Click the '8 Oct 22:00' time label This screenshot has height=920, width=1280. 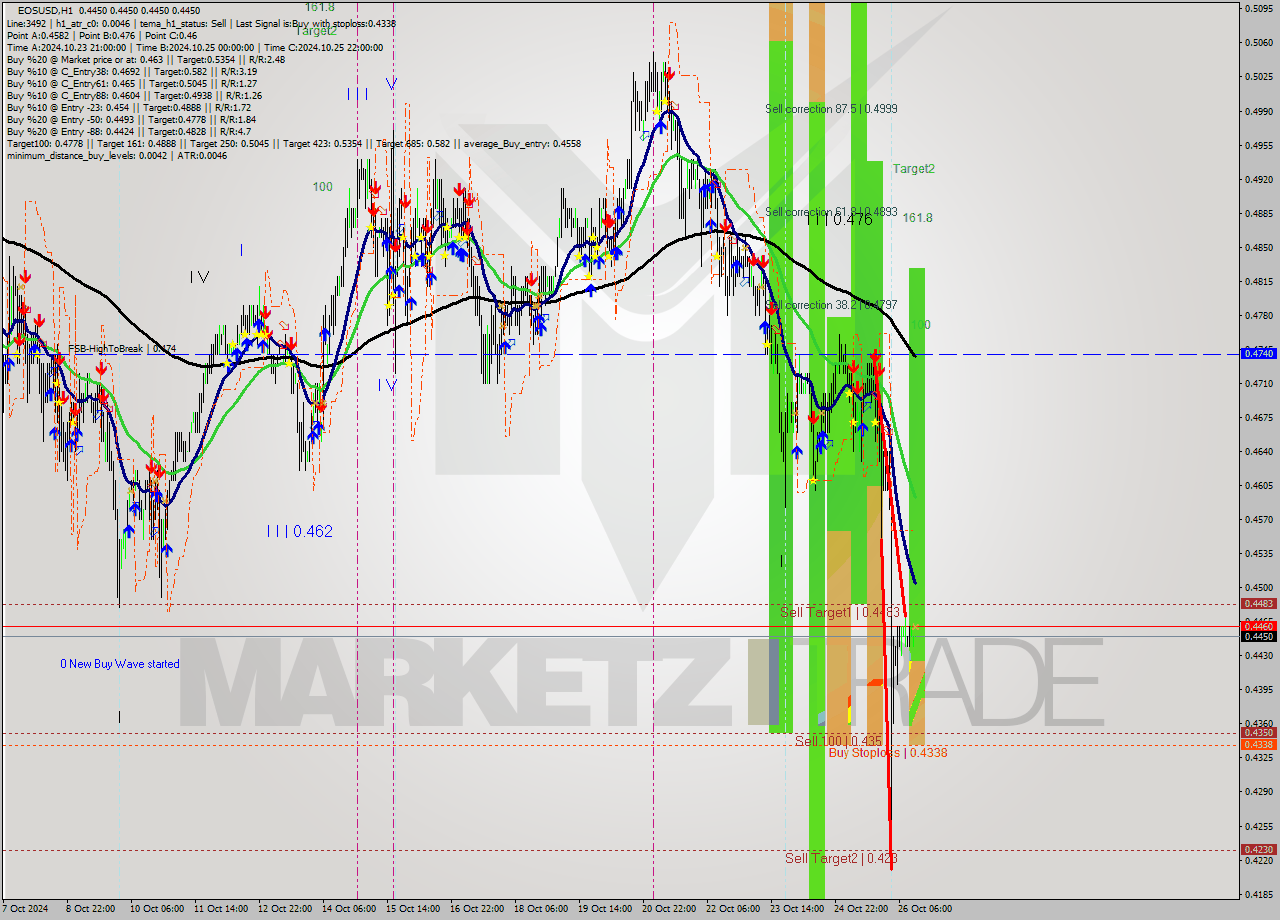pyautogui.click(x=90, y=909)
